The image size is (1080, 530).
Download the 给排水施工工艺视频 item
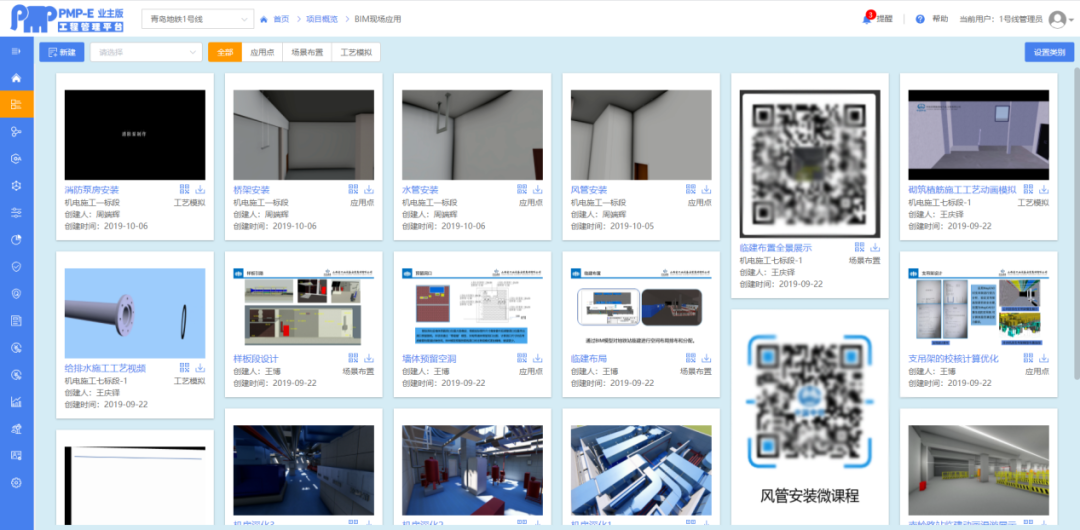click(200, 368)
